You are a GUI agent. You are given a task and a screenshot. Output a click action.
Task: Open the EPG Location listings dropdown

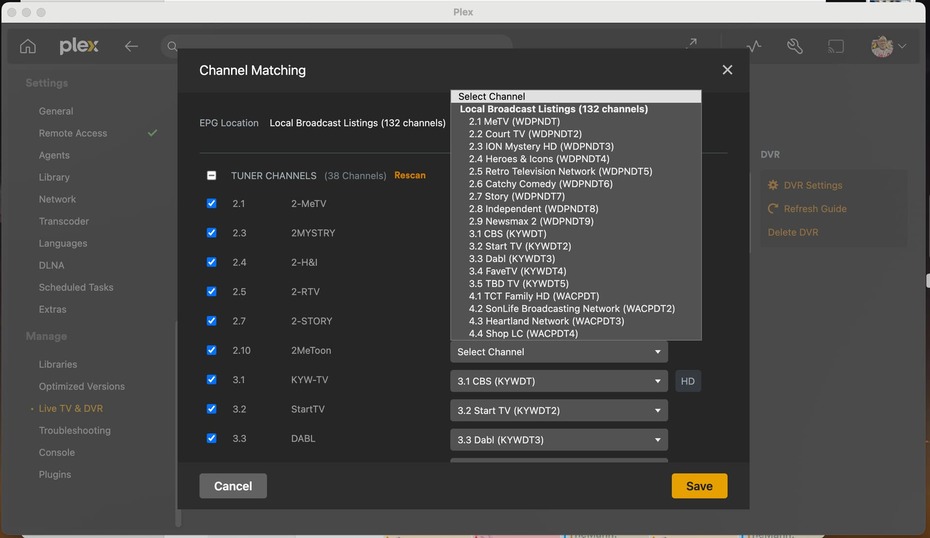point(357,123)
